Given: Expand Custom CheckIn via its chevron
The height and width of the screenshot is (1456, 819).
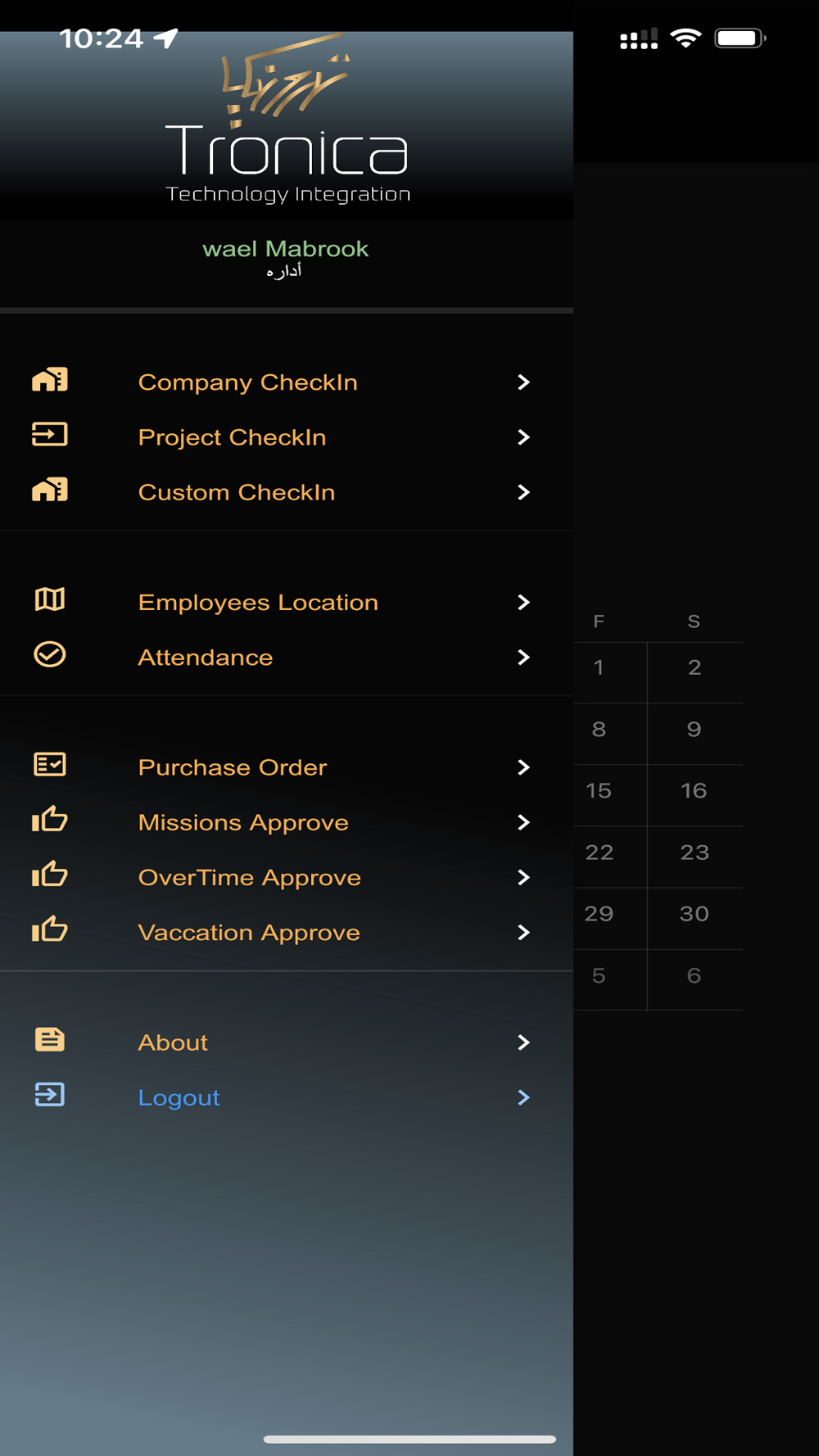Looking at the screenshot, I should (524, 492).
